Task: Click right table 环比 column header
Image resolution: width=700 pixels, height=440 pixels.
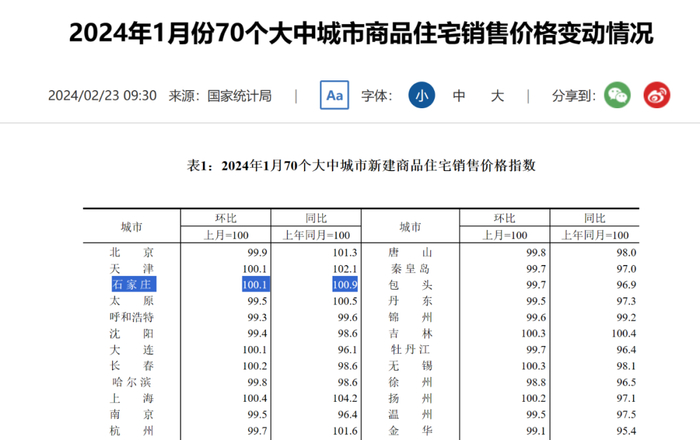Action: (x=504, y=218)
